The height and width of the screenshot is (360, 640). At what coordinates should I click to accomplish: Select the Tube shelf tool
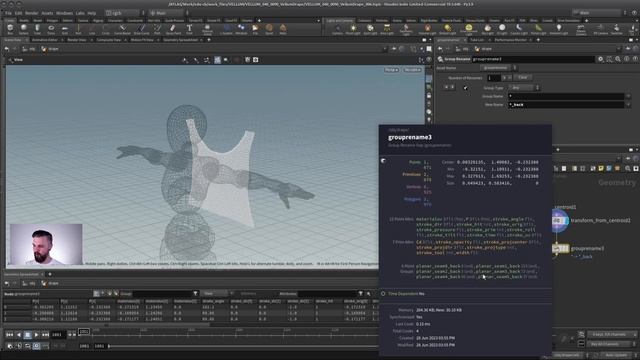coord(37,29)
